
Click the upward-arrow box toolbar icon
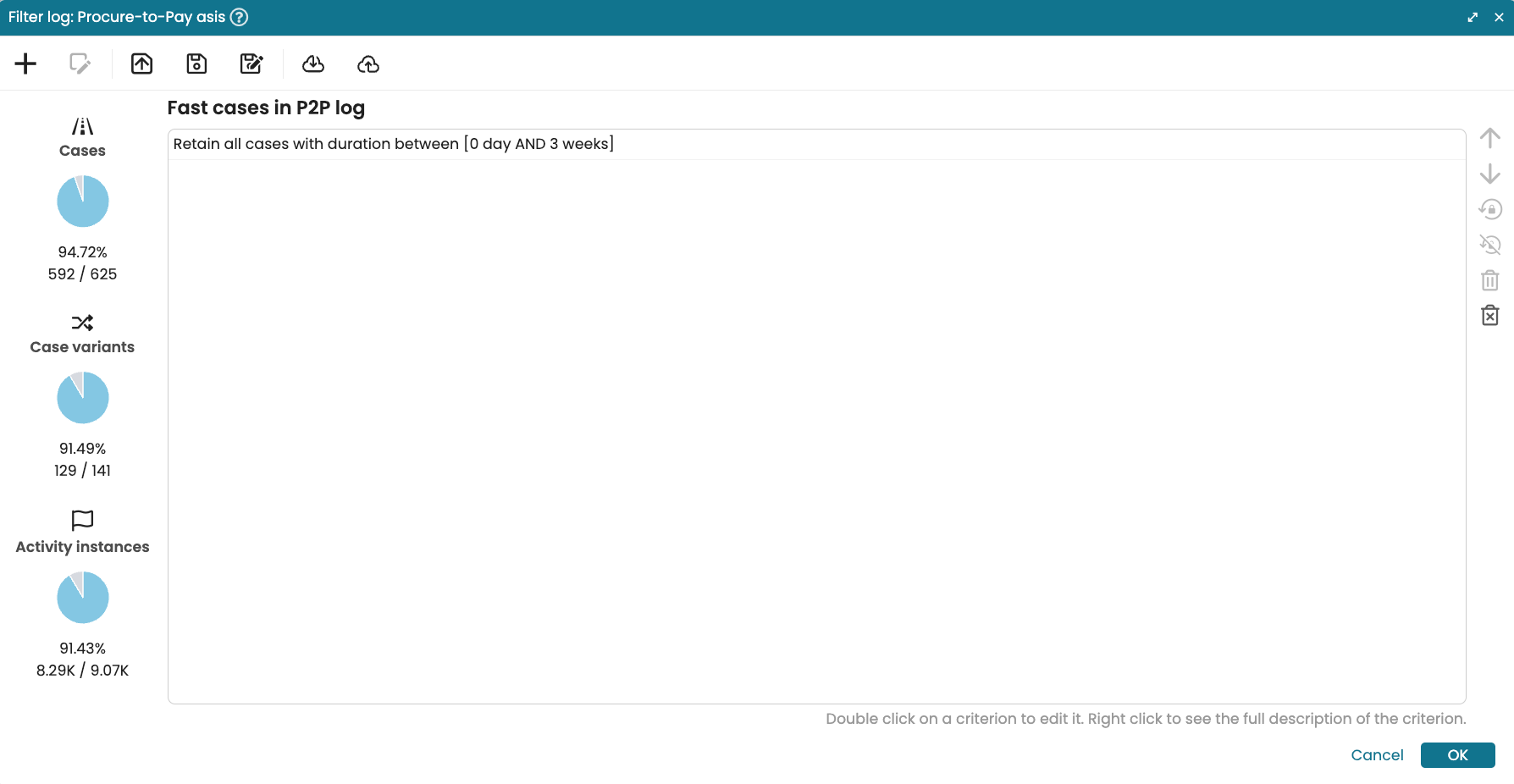tap(141, 63)
